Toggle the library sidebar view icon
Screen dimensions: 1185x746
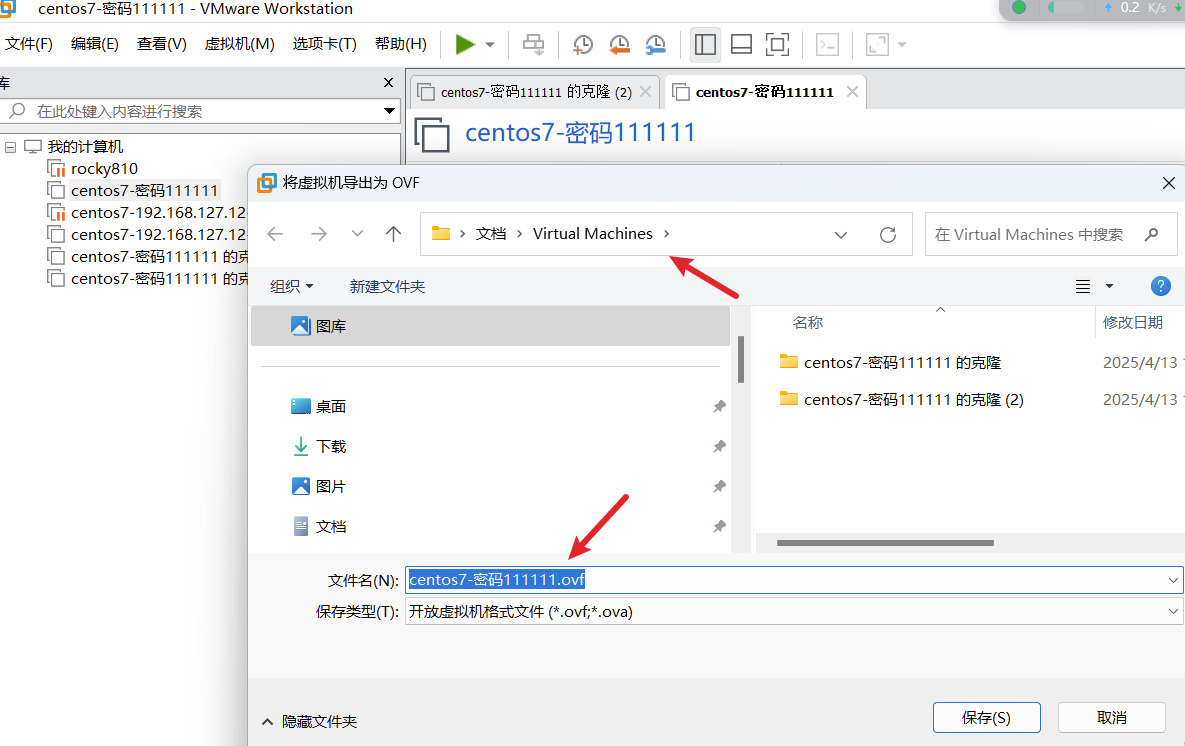tap(705, 45)
